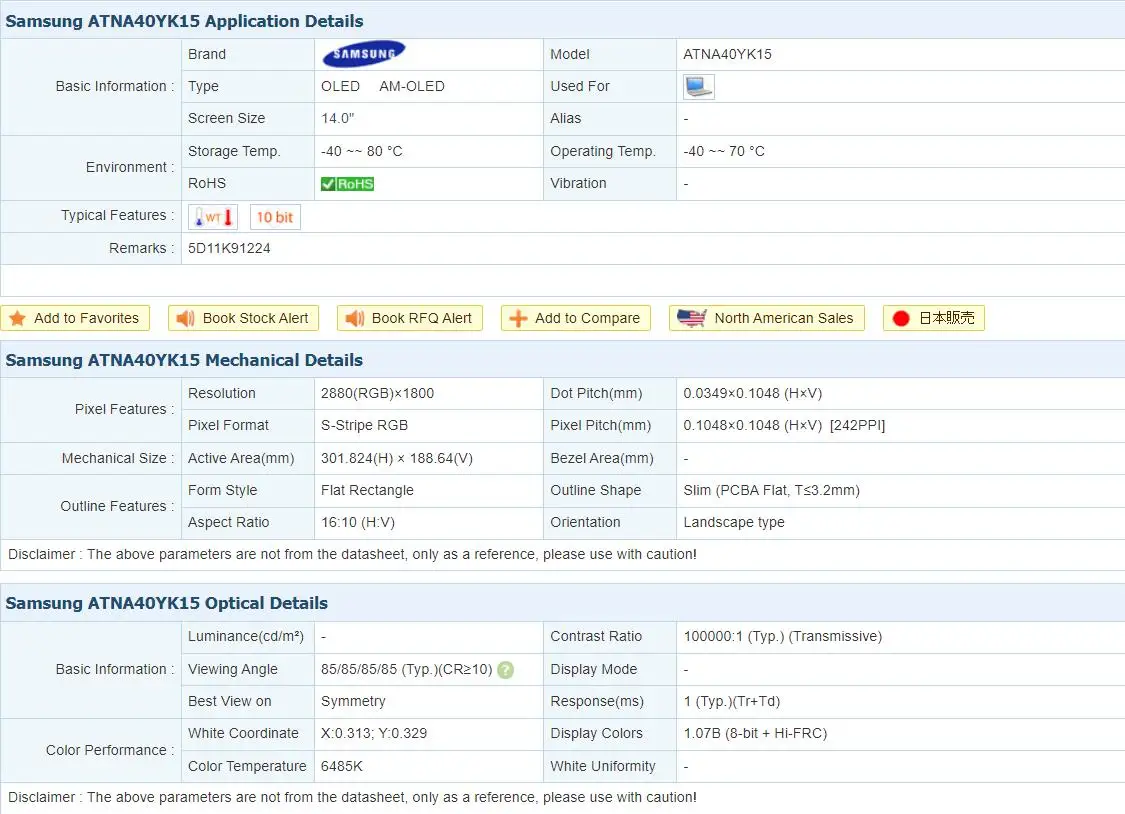
Task: Click Best View on value Symmetry
Action: point(353,701)
